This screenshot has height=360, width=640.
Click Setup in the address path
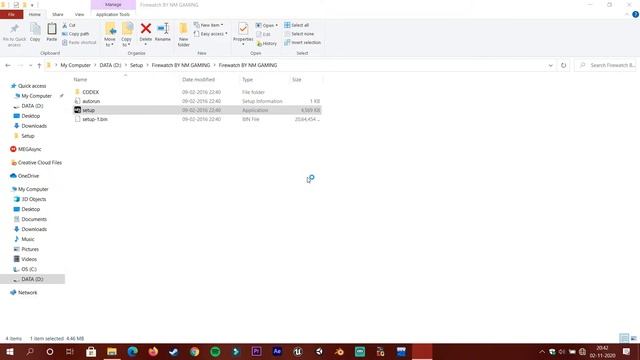[x=136, y=65]
